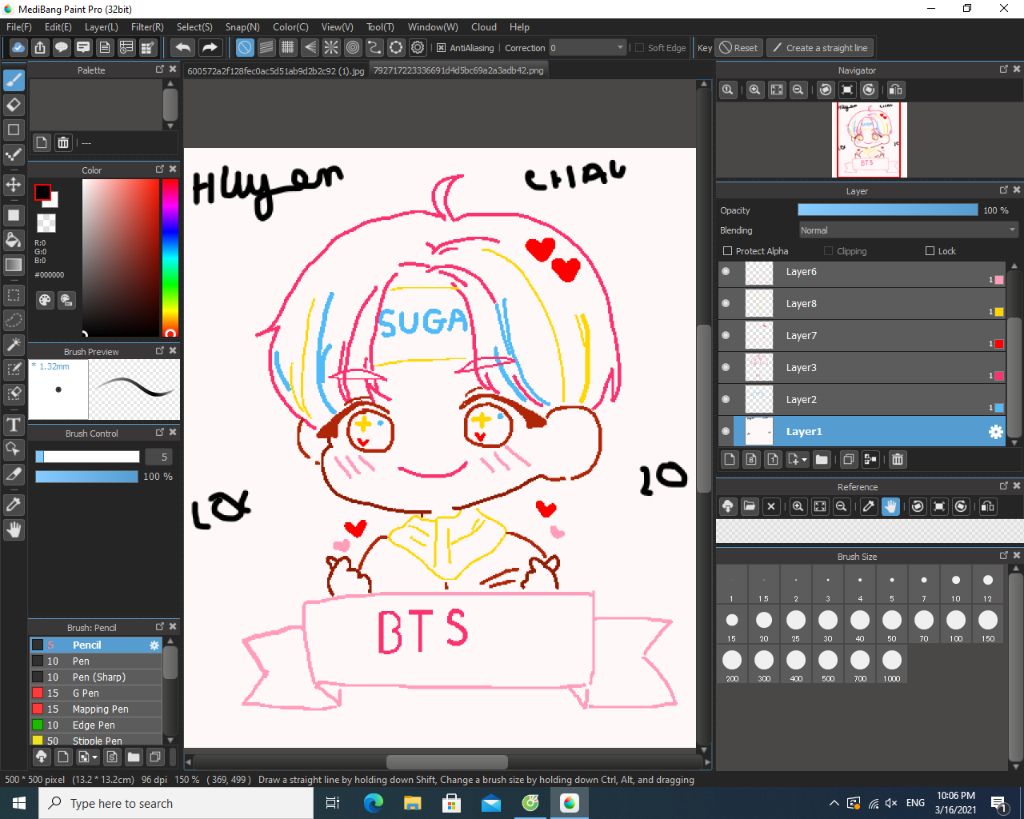Click the Windows search box
Image resolution: width=1024 pixels, height=819 pixels.
coord(176,803)
